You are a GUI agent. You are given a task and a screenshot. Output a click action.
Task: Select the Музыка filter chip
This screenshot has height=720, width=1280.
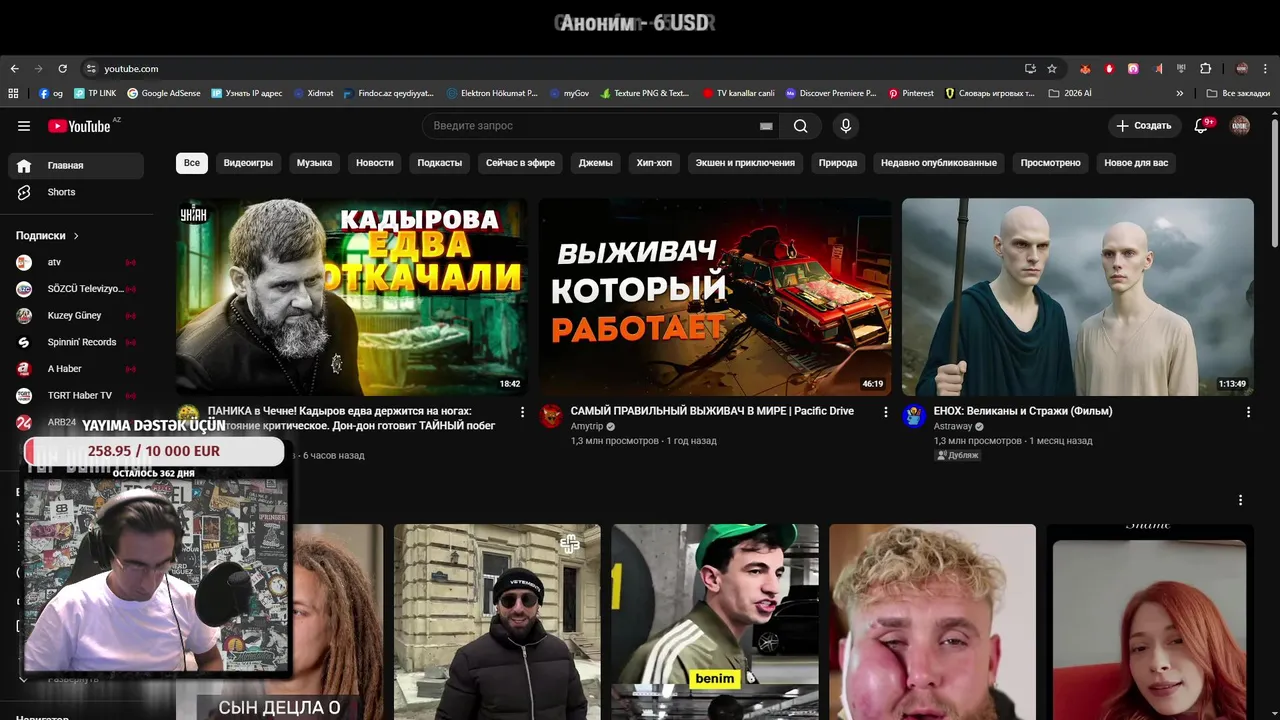314,163
